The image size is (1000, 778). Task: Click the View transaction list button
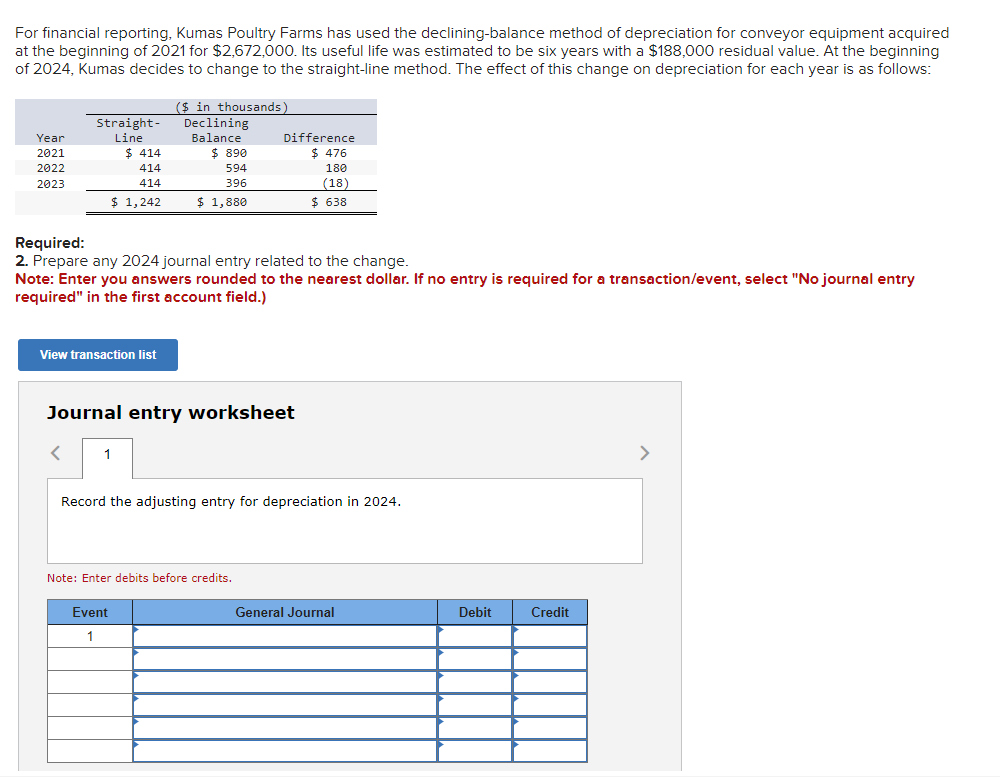(x=98, y=355)
